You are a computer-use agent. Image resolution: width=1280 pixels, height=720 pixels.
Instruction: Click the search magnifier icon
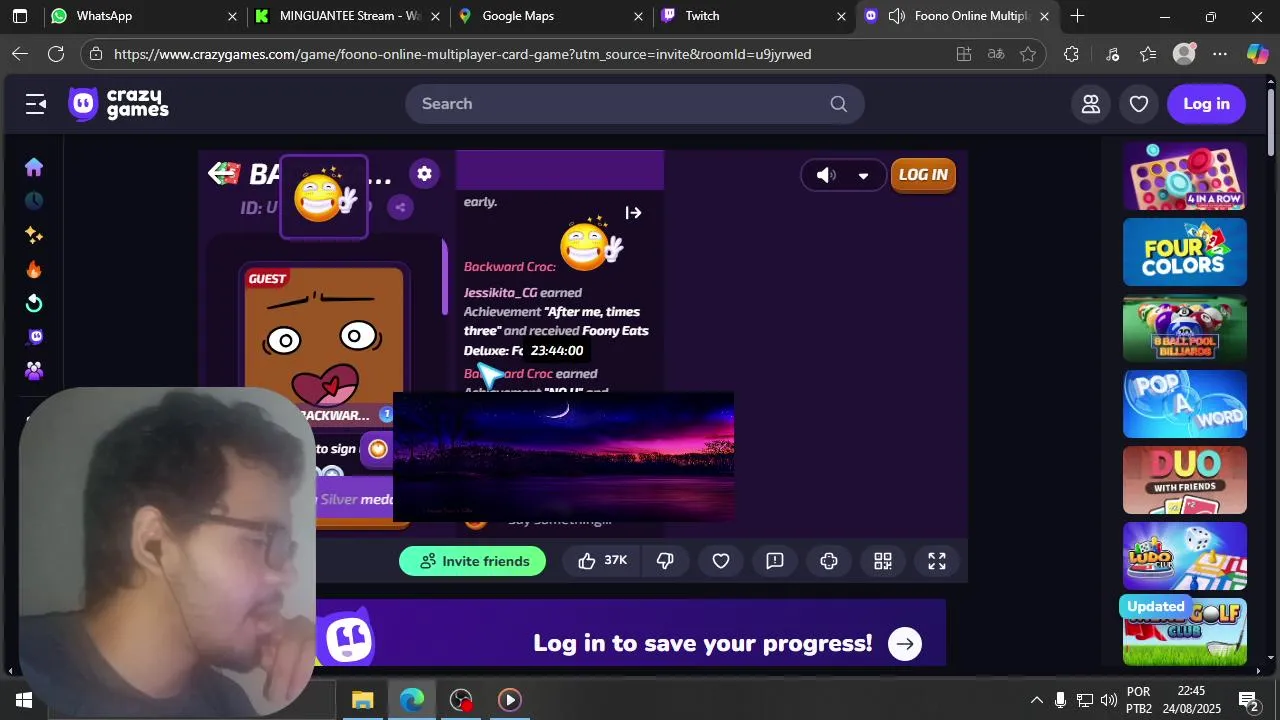coord(839,104)
